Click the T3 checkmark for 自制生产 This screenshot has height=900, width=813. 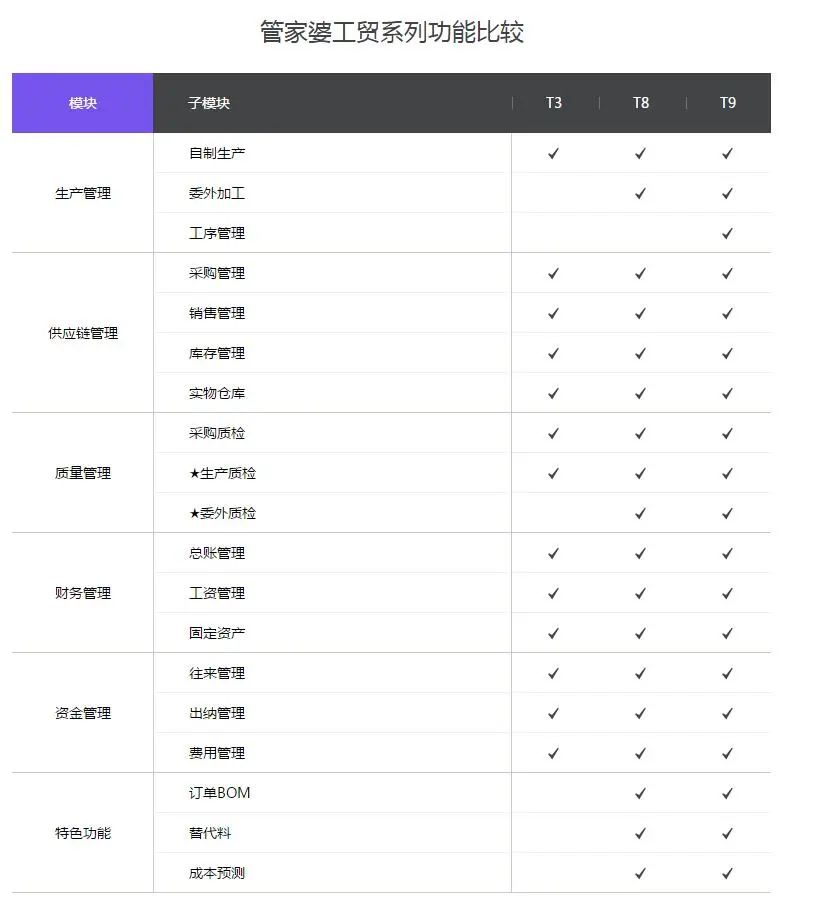click(x=553, y=153)
